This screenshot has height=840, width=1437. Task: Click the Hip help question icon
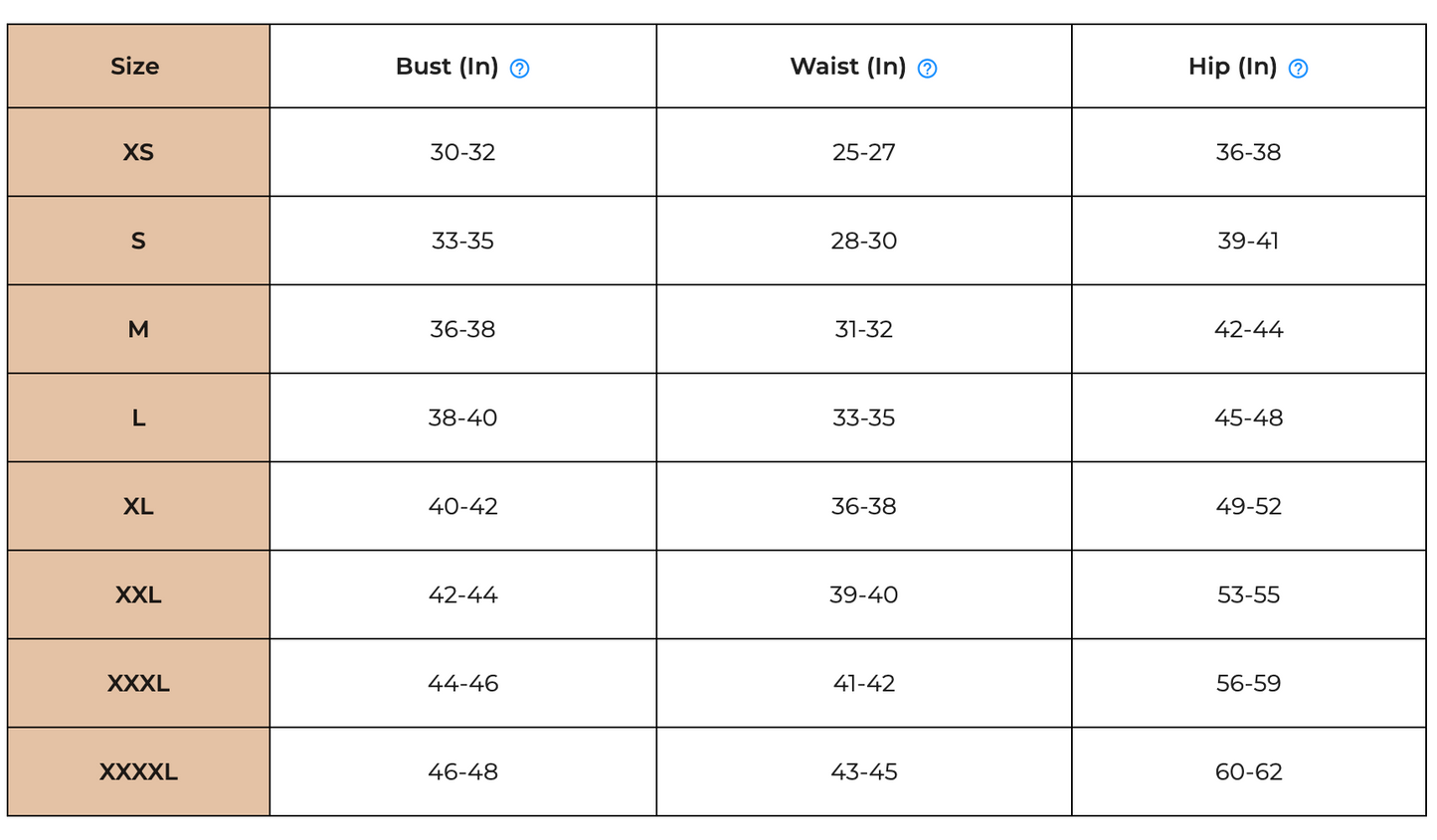pyautogui.click(x=1298, y=69)
